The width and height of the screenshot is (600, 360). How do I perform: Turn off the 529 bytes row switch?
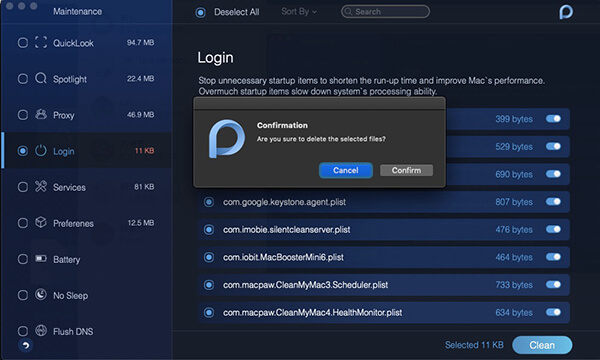553,146
